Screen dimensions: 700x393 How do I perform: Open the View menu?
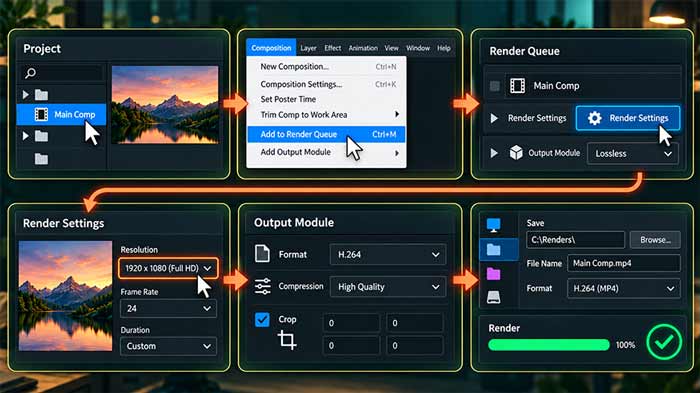click(x=392, y=48)
